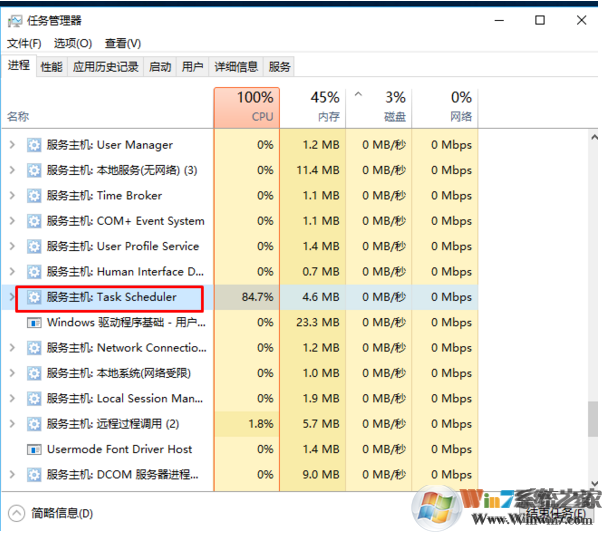Click the gear icon beside Local Session Manager
The image size is (609, 534).
pyautogui.click(x=34, y=399)
